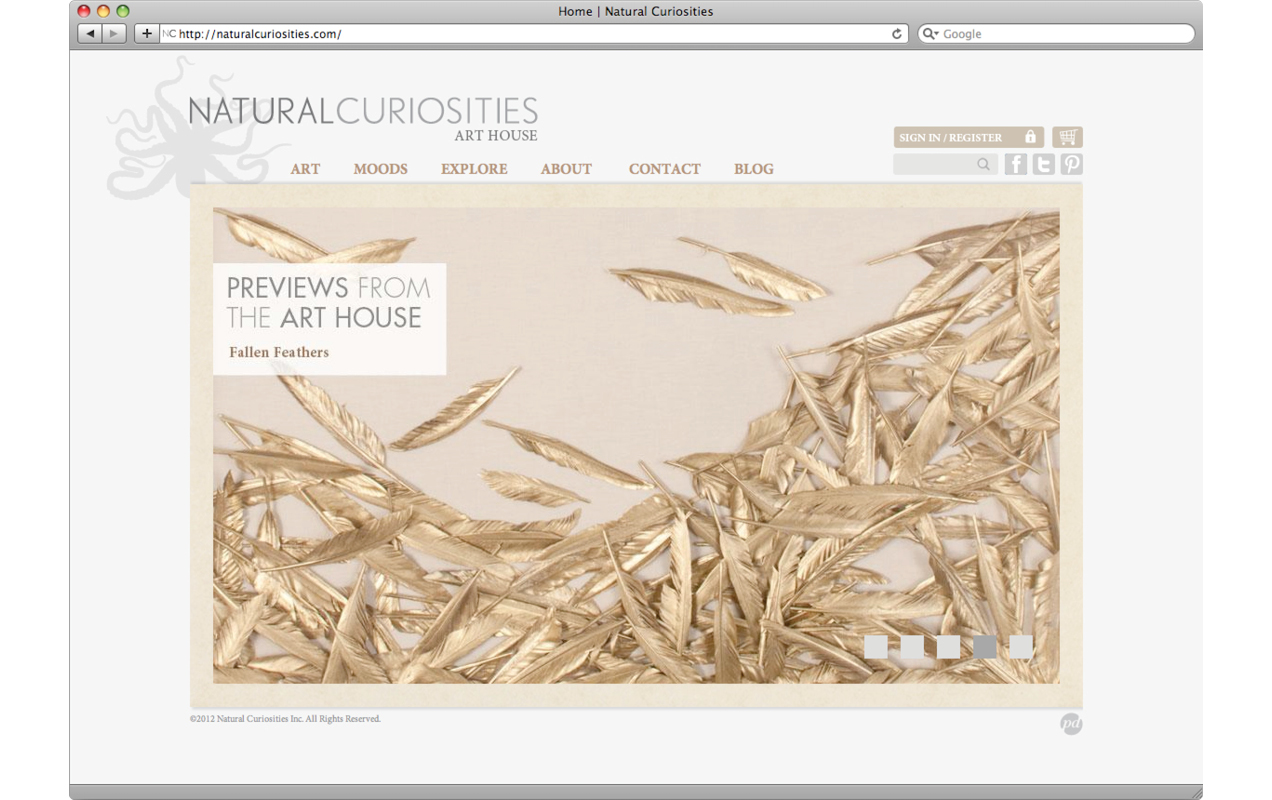The width and height of the screenshot is (1272, 800).
Task: Open the ART navigation menu
Action: 305,169
